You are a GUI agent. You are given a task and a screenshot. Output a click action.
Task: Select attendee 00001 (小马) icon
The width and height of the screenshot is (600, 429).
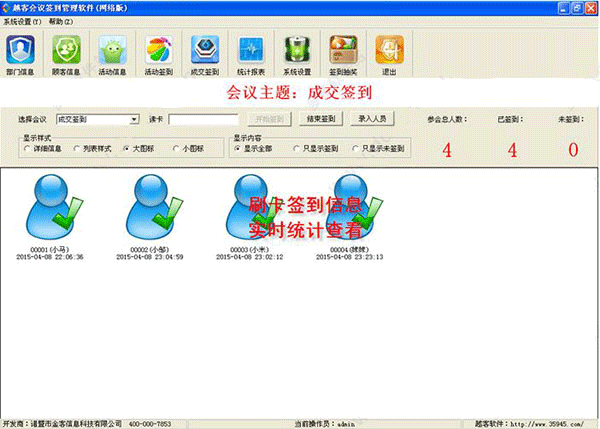point(54,207)
